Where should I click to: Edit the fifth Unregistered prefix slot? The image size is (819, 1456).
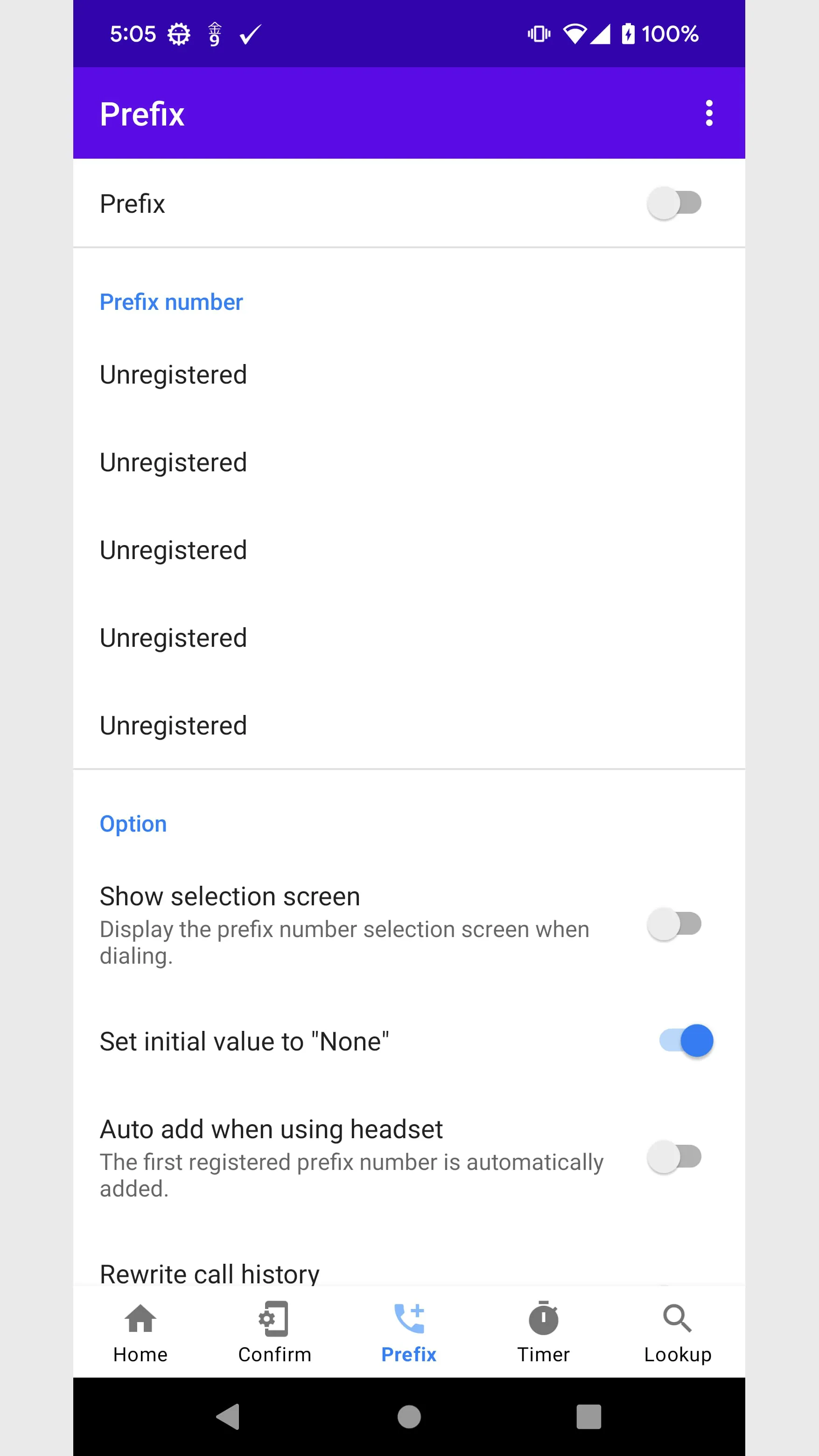click(174, 726)
